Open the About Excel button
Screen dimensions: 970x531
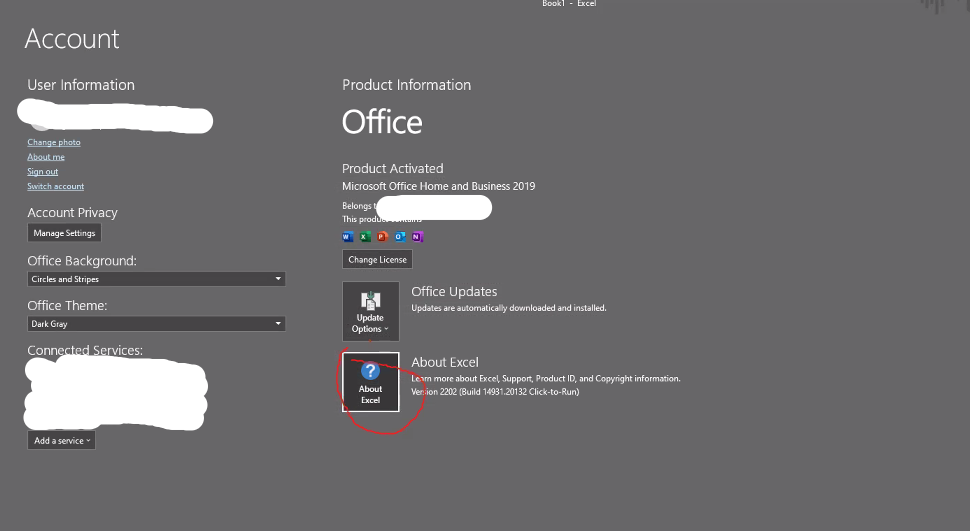(x=371, y=382)
